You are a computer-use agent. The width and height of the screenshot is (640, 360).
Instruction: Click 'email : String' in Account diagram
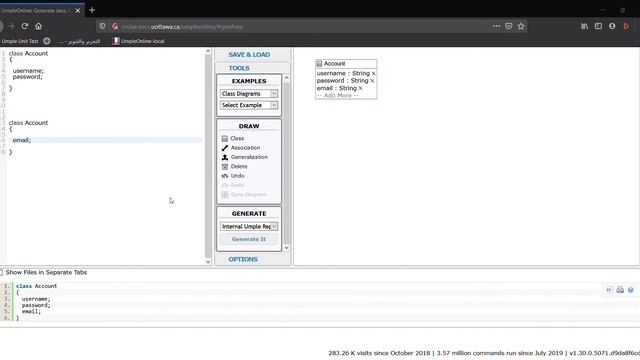336,88
